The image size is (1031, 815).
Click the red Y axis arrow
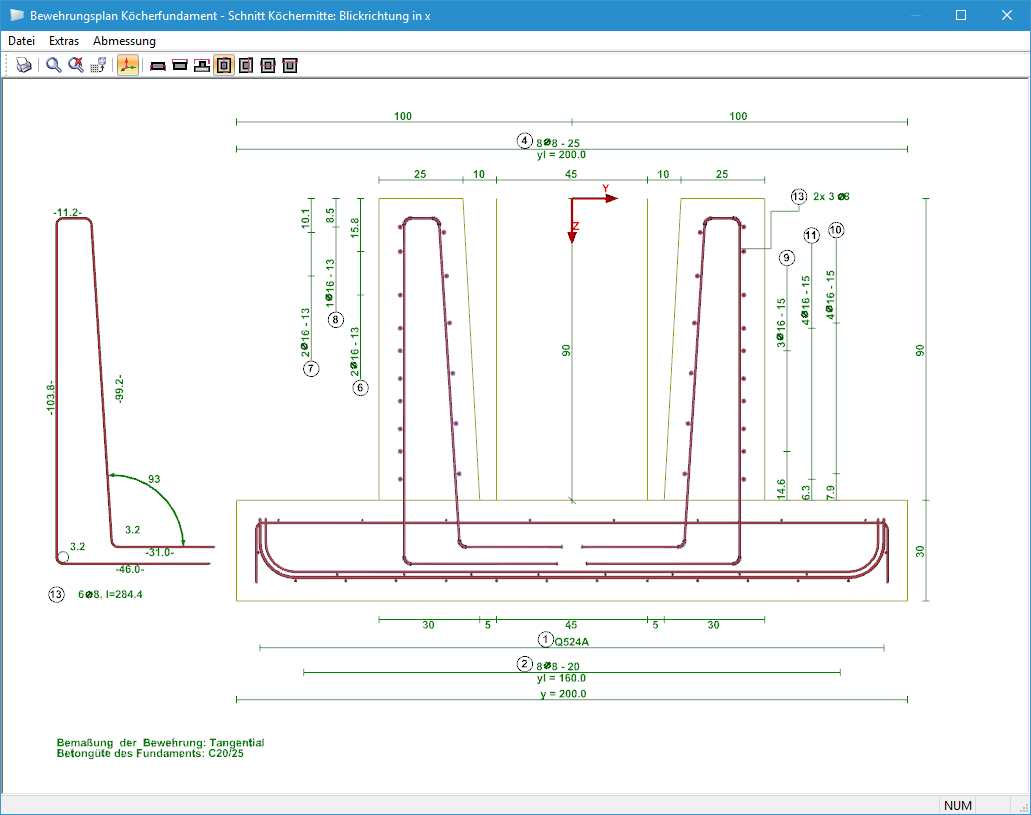pos(596,197)
